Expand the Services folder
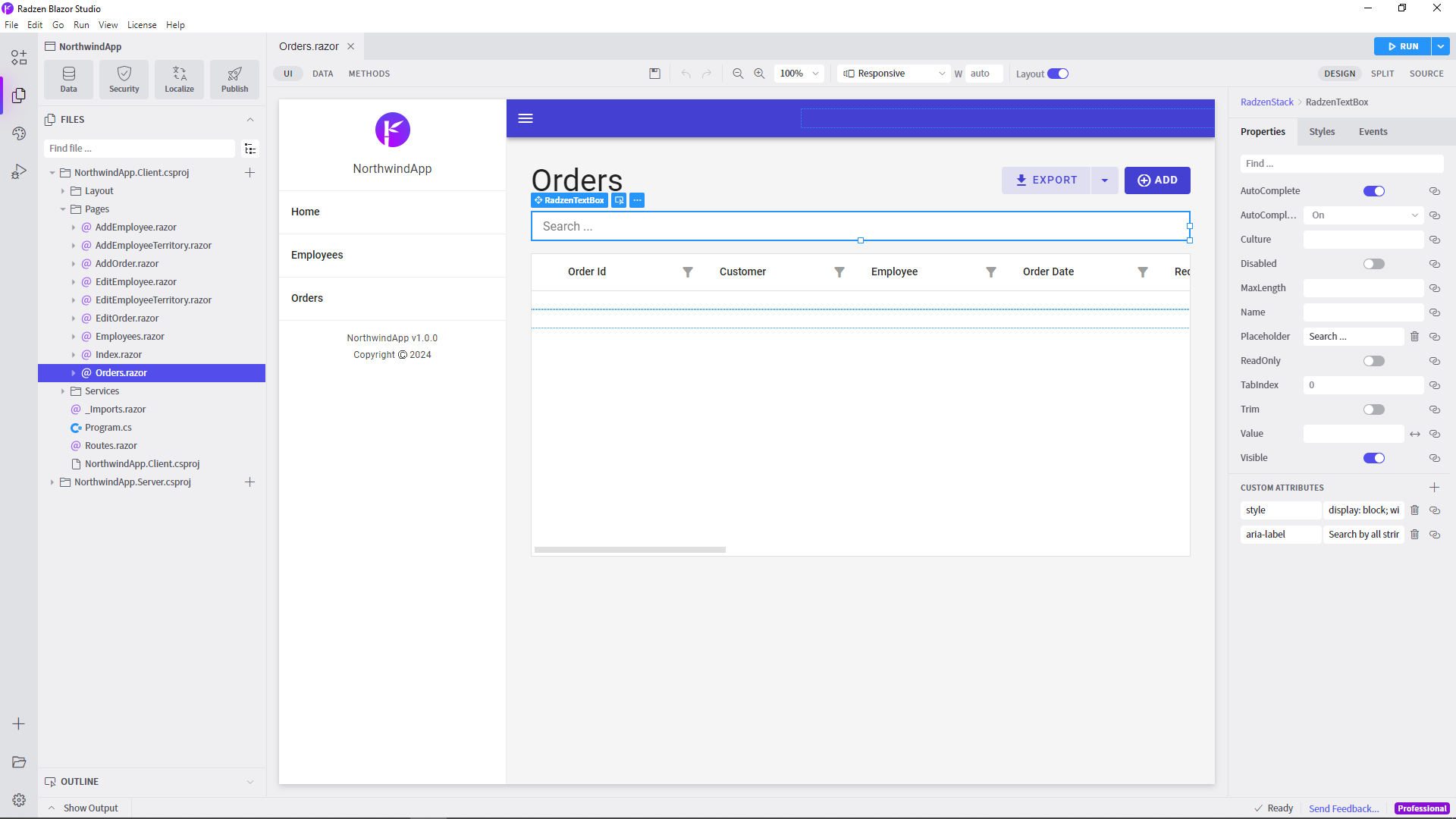1456x819 pixels. pyautogui.click(x=64, y=391)
